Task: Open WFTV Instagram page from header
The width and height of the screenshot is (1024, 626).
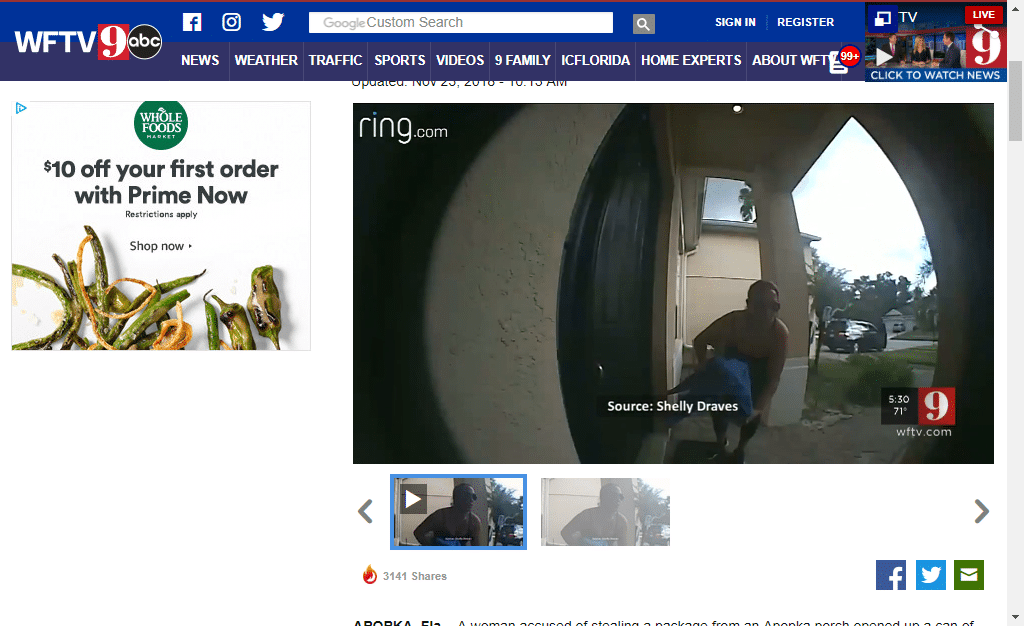Action: 232,22
